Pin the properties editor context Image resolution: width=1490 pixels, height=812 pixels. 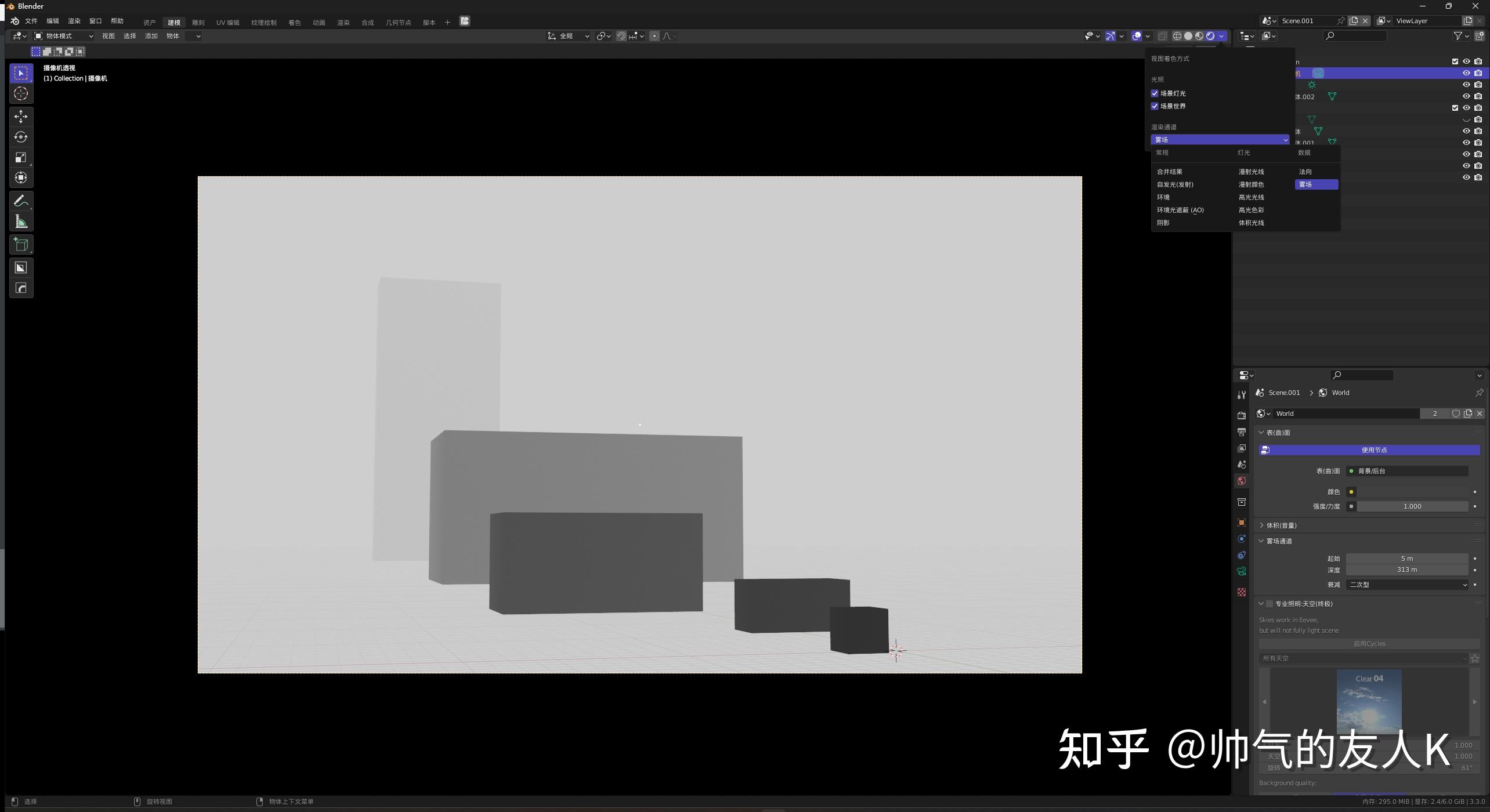tap(1479, 393)
